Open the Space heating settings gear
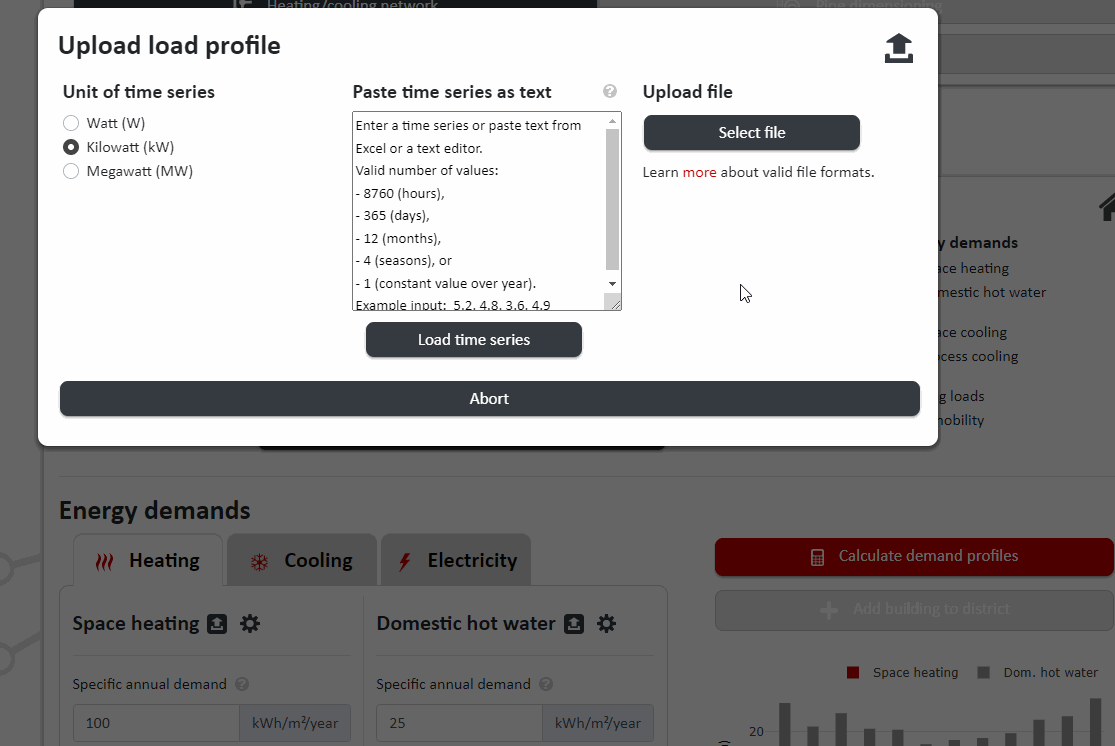 point(250,623)
